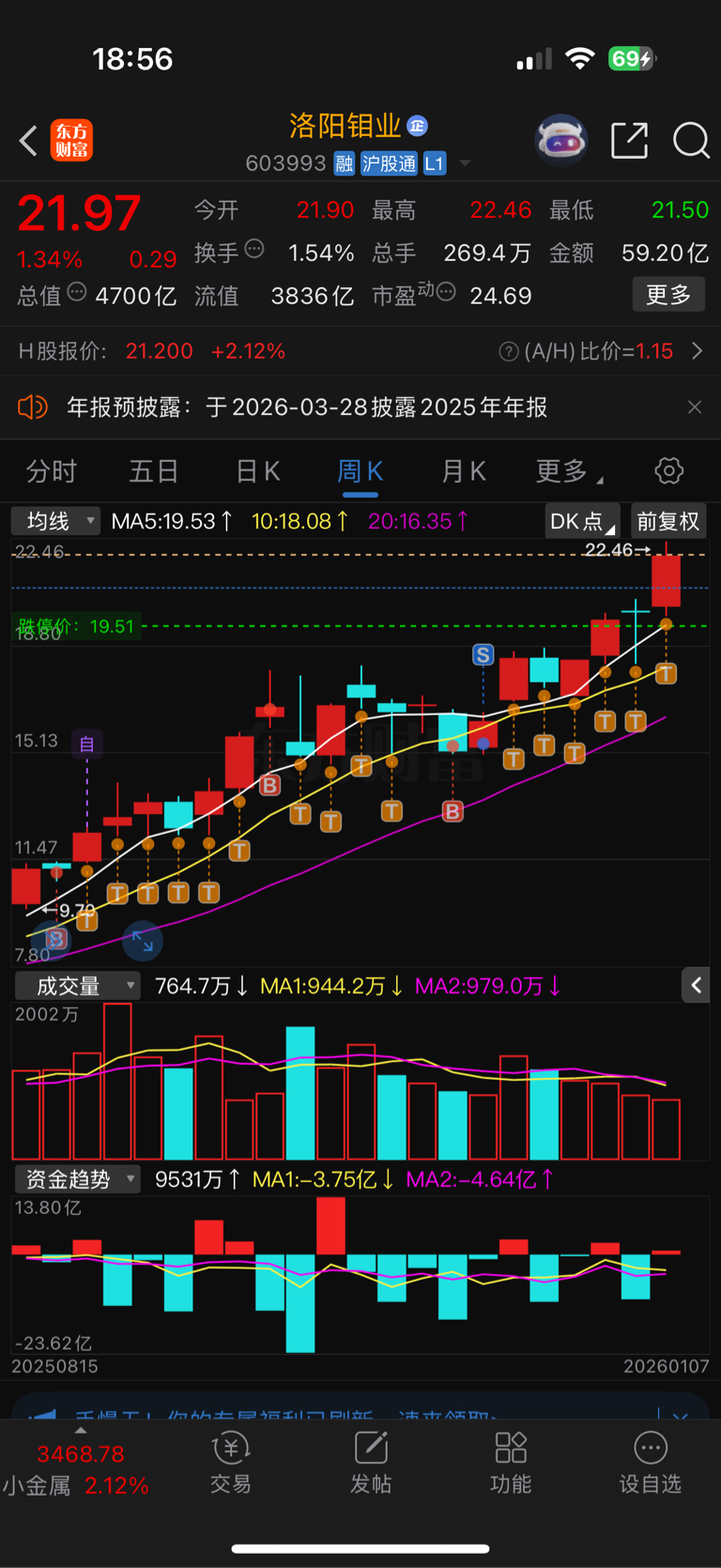The image size is (721, 1568).
Task: Expand the index bar with up triangle
Action: tap(81, 1430)
